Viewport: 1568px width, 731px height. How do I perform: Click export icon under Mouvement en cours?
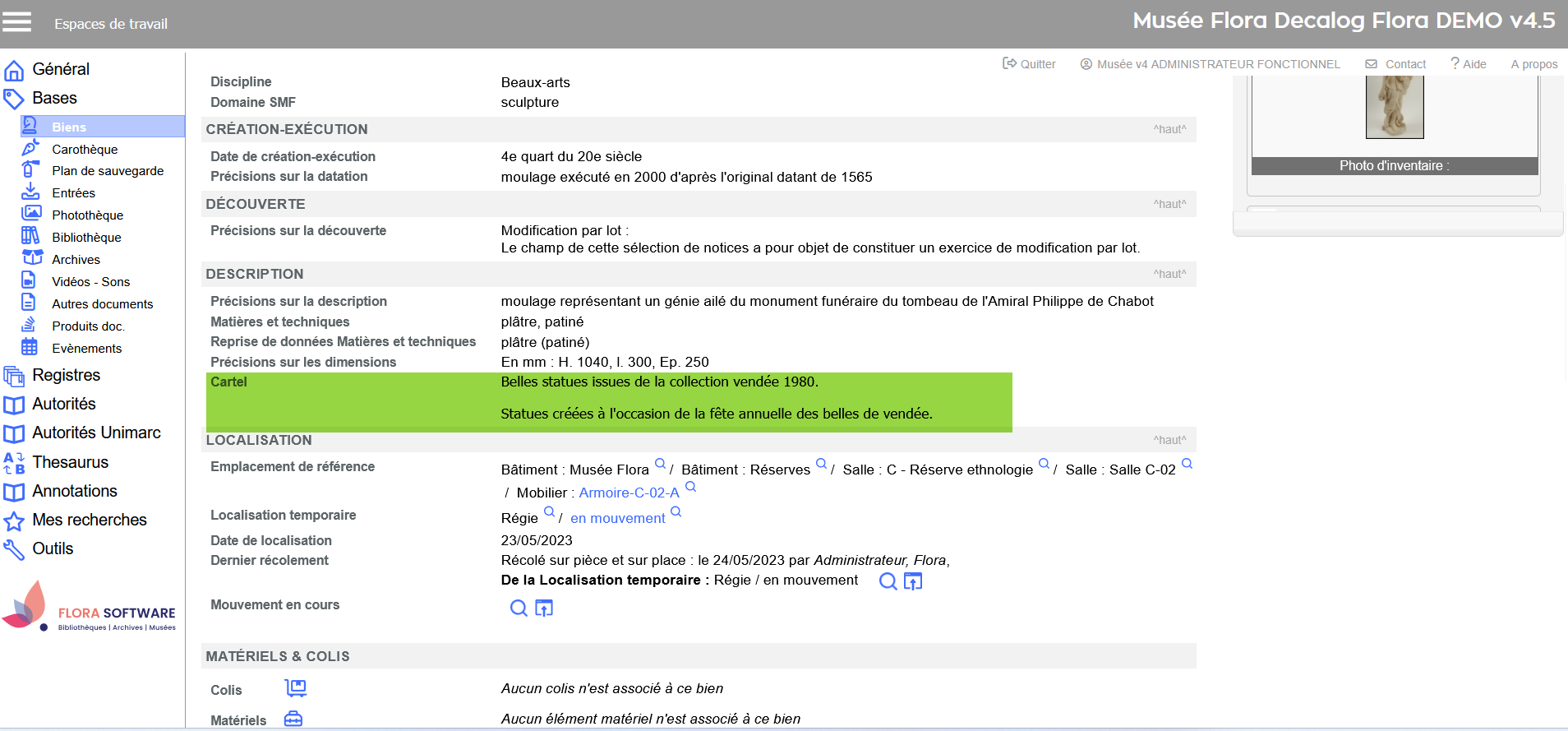click(x=544, y=608)
